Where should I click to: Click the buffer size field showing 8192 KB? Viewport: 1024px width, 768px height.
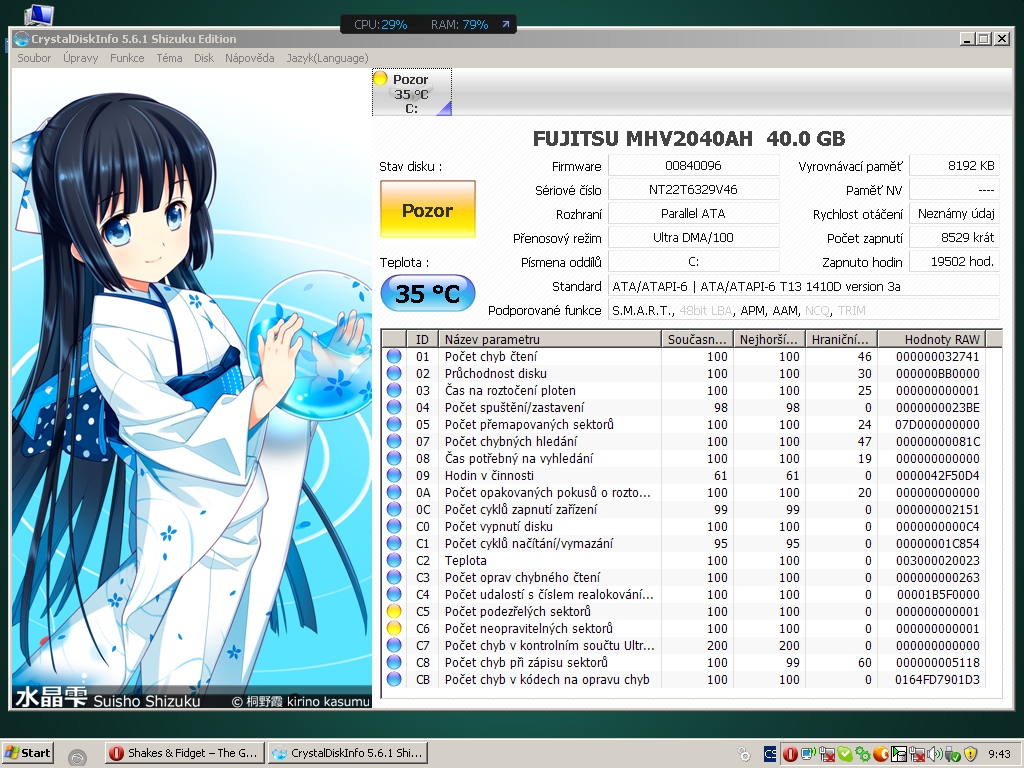coord(954,165)
